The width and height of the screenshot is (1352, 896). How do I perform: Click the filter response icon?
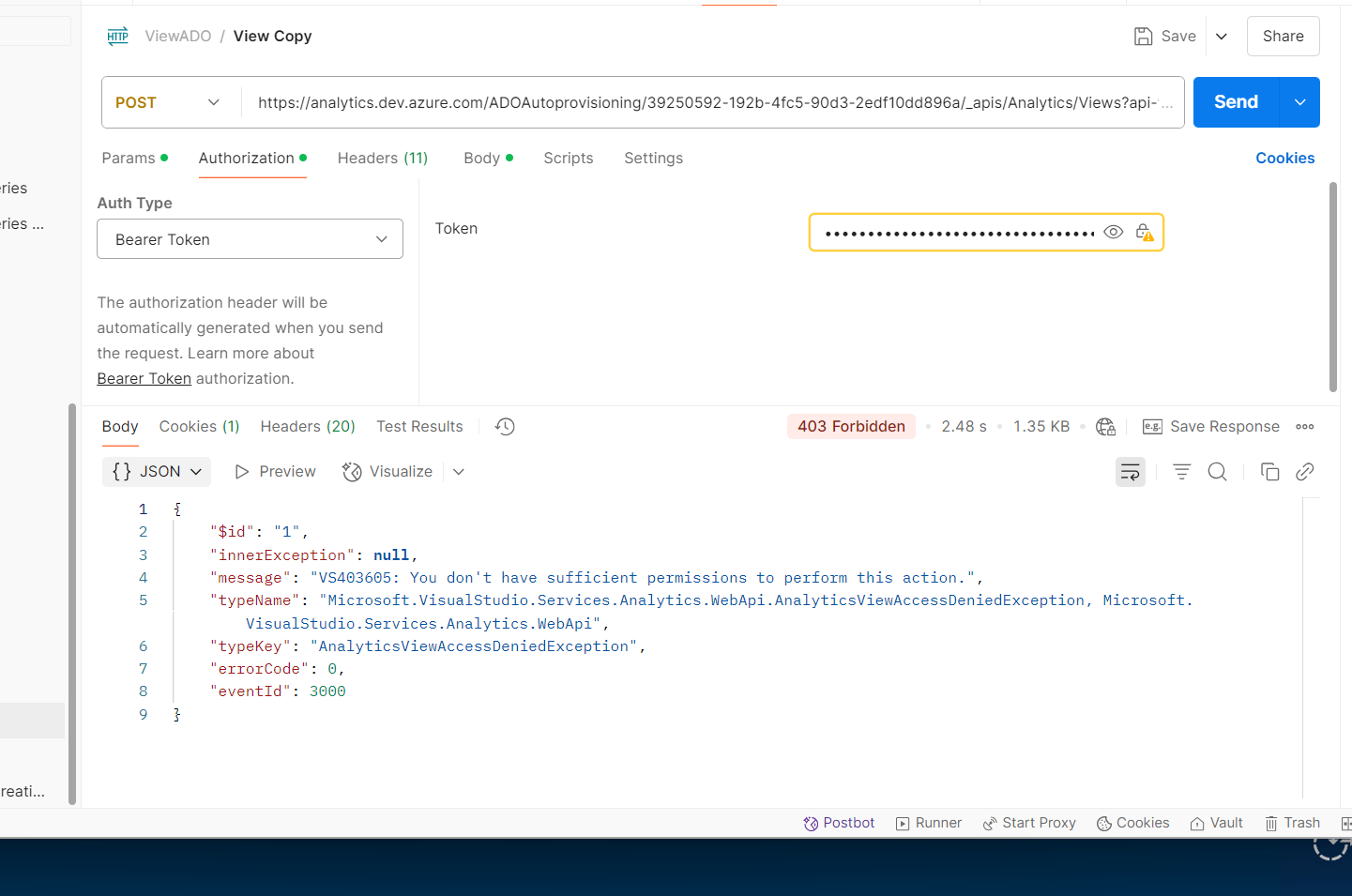click(x=1182, y=472)
